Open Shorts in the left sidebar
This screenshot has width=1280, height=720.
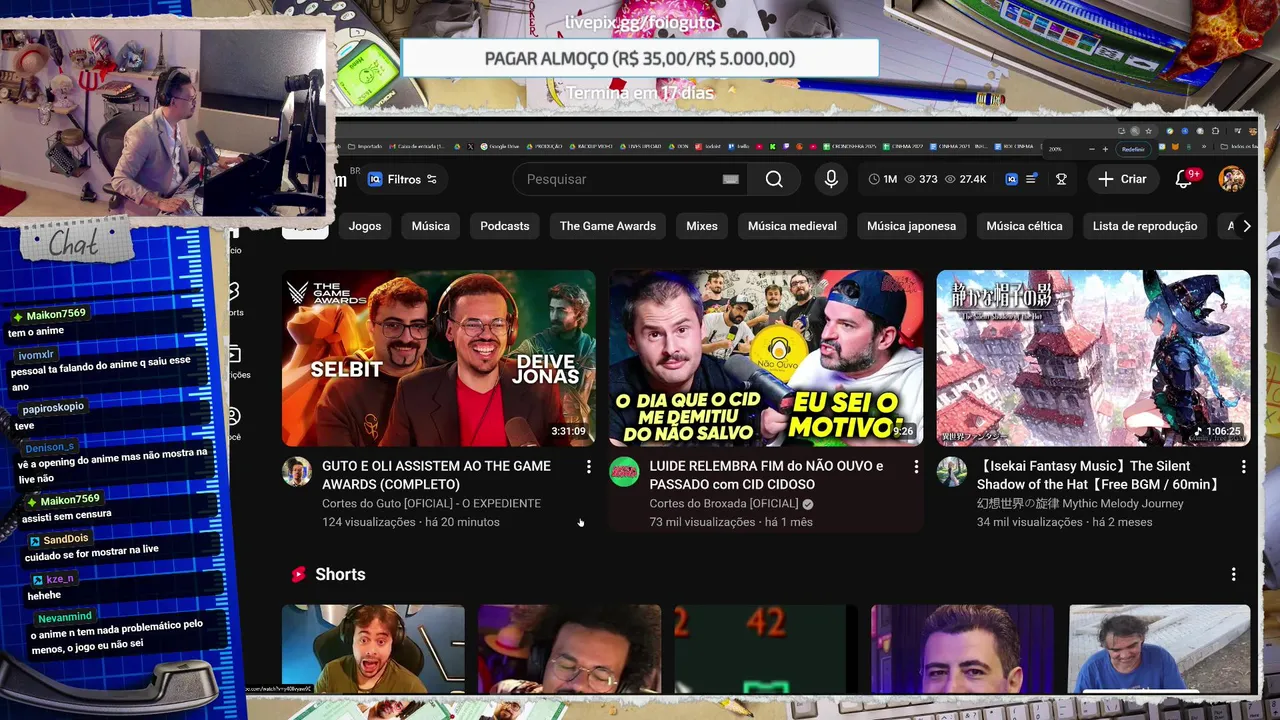pyautogui.click(x=234, y=298)
